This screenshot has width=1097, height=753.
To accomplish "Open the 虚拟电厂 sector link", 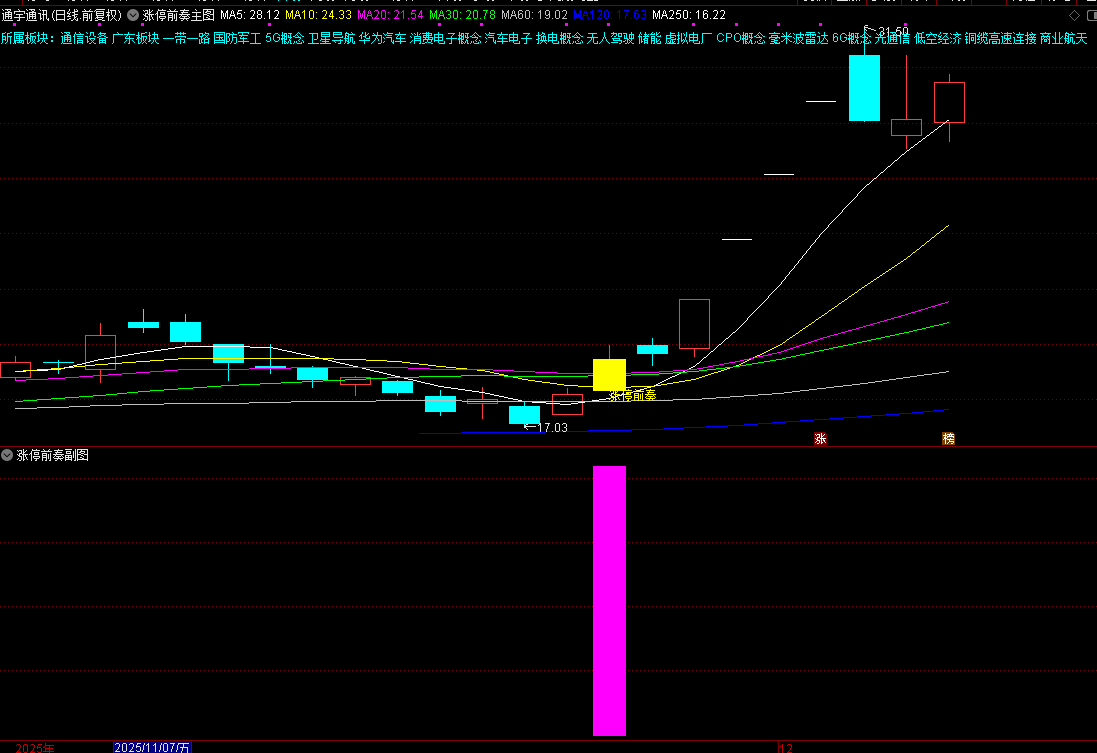I will pos(688,38).
